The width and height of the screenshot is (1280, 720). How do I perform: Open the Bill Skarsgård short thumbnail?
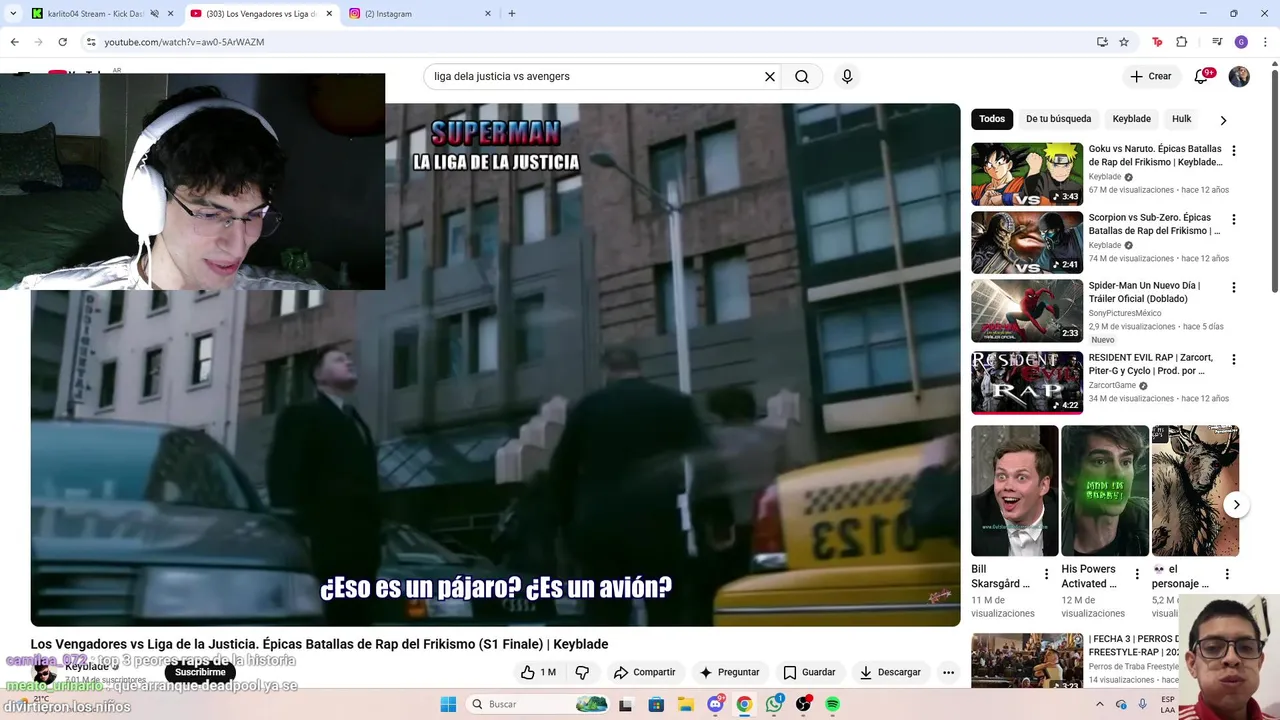[x=1015, y=491]
